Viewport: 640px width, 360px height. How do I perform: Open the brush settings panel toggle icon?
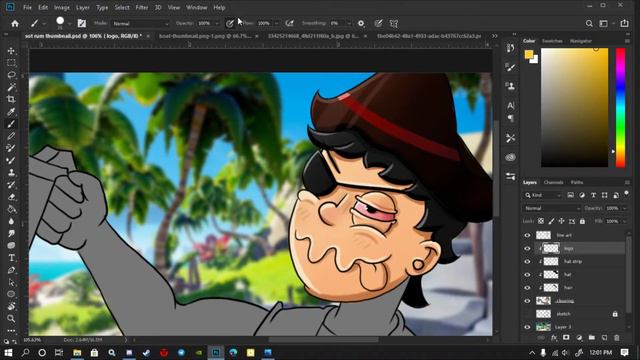pos(82,24)
